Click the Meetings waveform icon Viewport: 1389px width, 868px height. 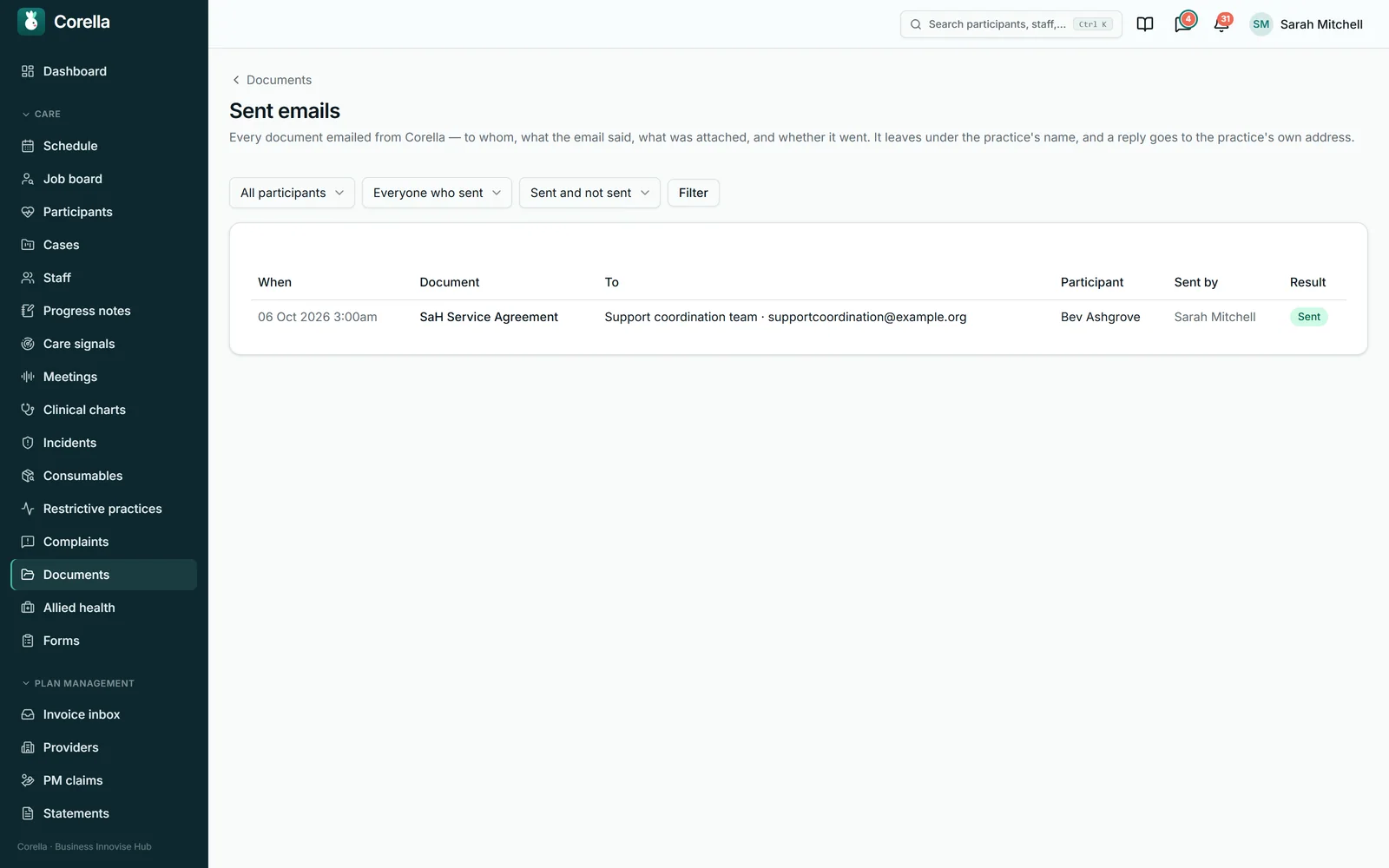pyautogui.click(x=28, y=377)
